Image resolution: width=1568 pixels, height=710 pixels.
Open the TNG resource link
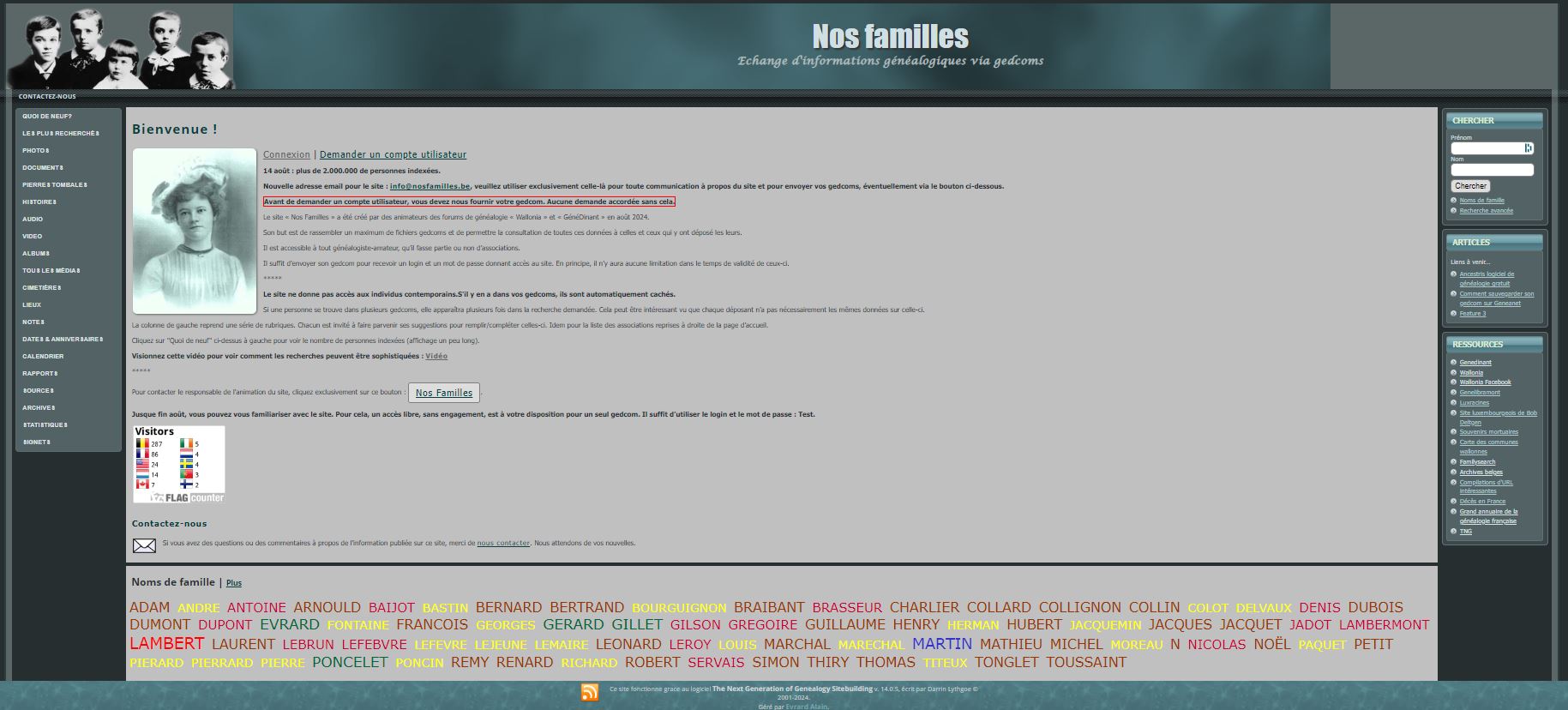click(1465, 532)
